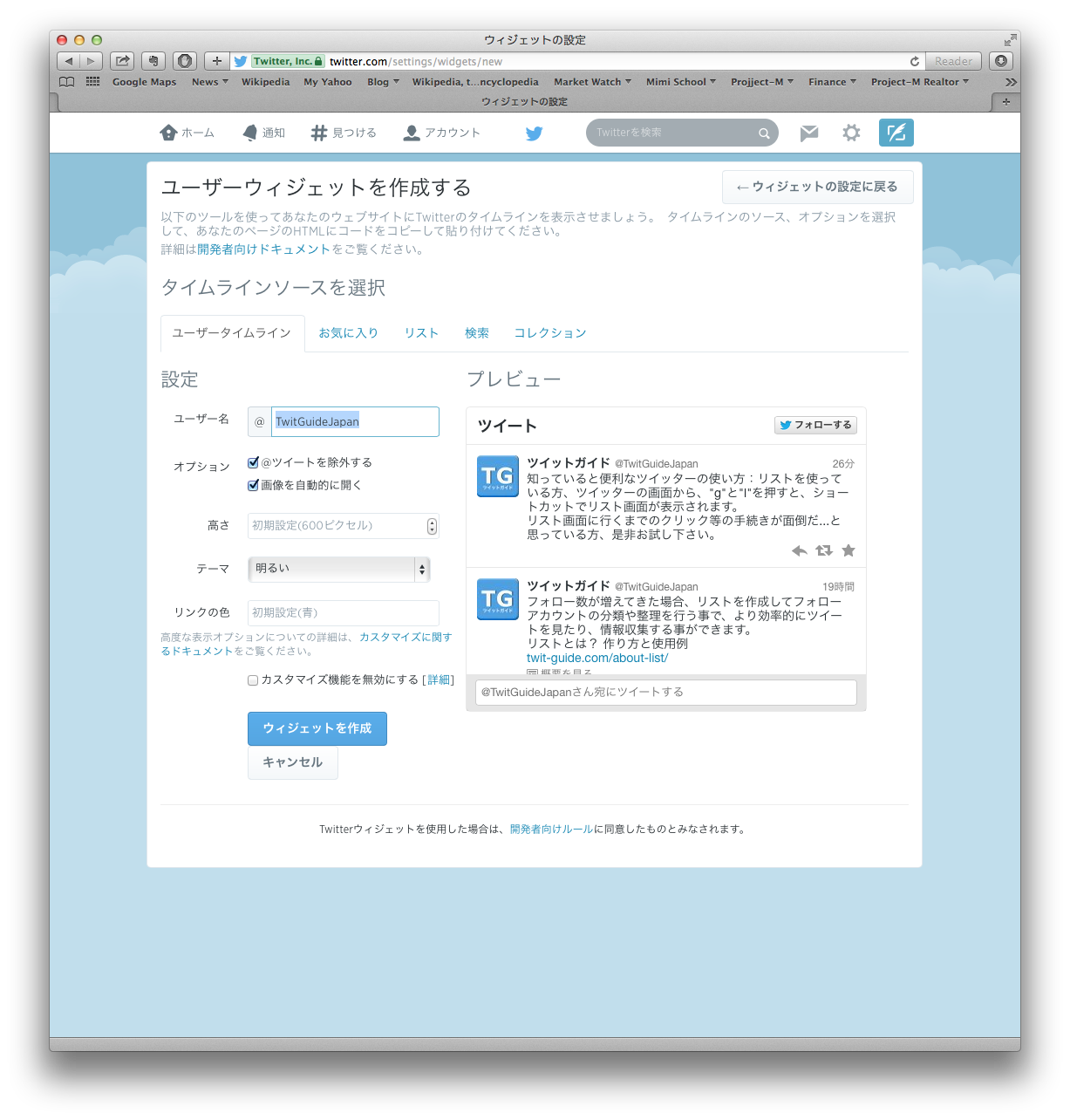
Task: Expand the Finance bookmarks folder
Action: pos(832,82)
